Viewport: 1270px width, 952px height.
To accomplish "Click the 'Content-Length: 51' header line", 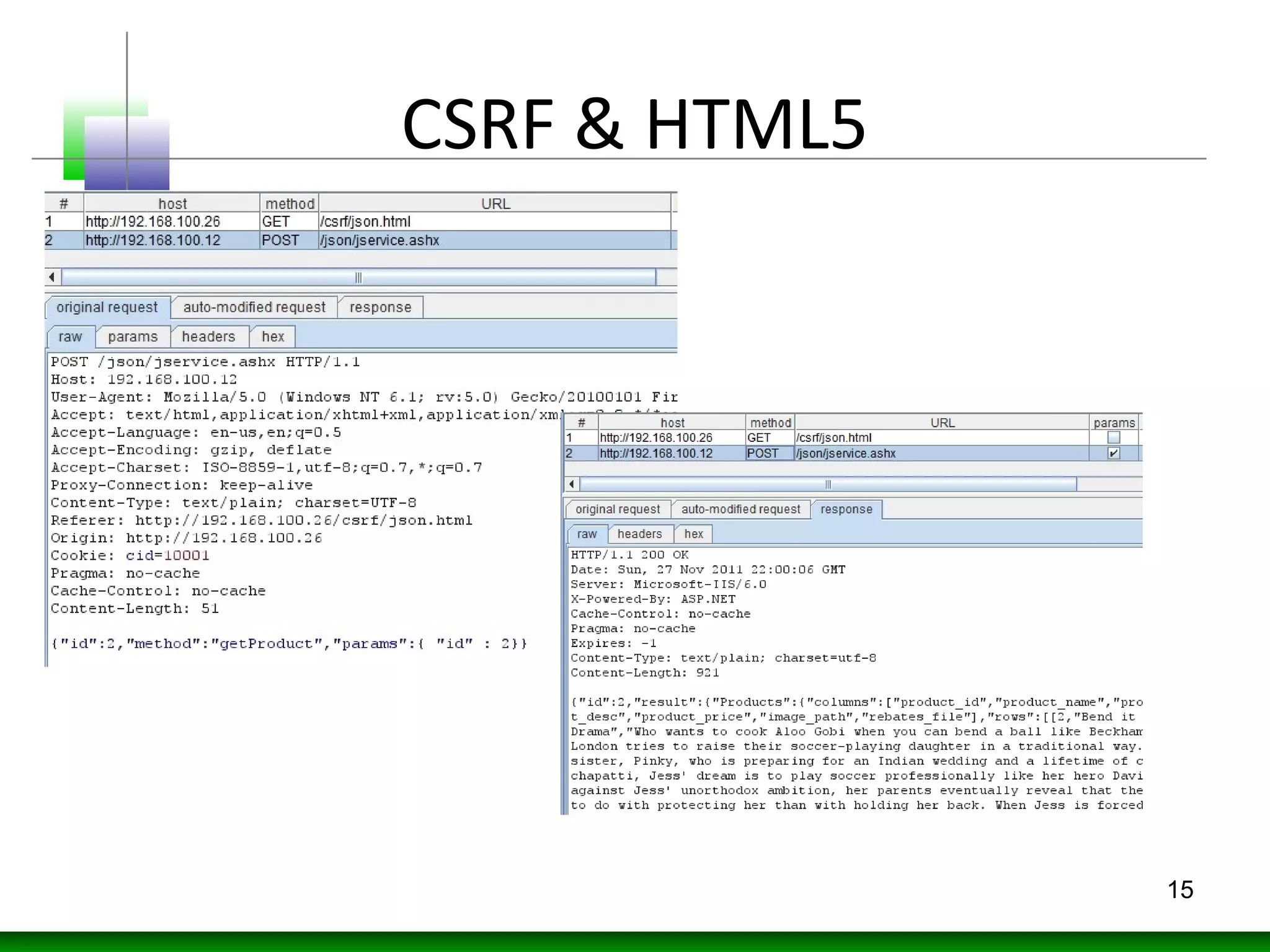I will click(x=135, y=609).
